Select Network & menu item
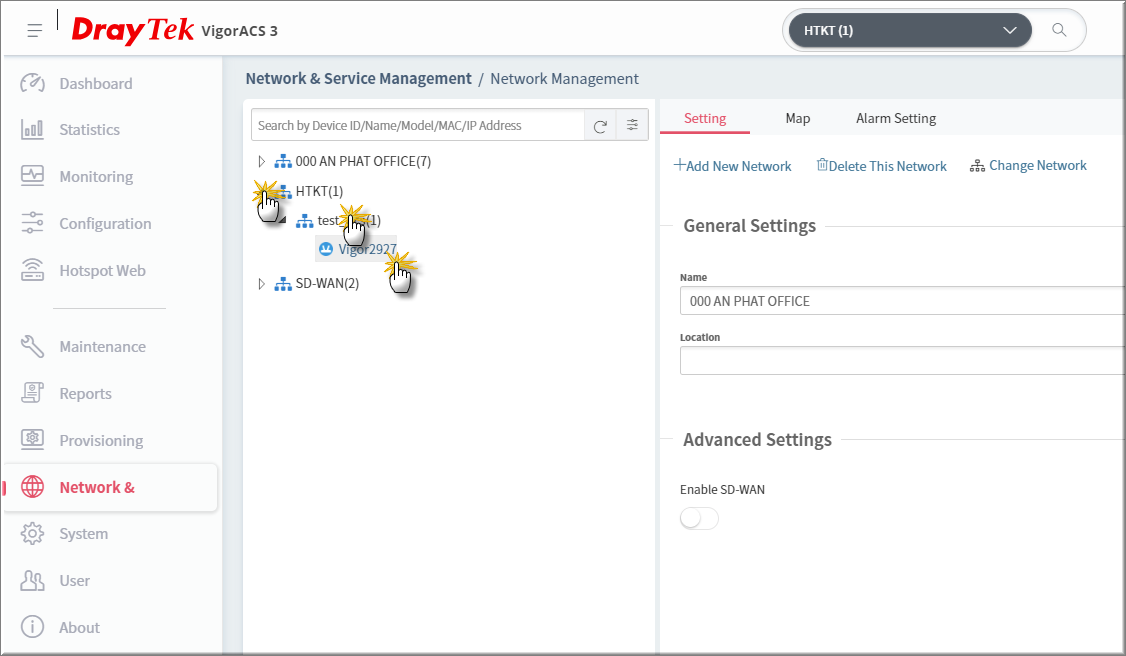 tap(111, 487)
